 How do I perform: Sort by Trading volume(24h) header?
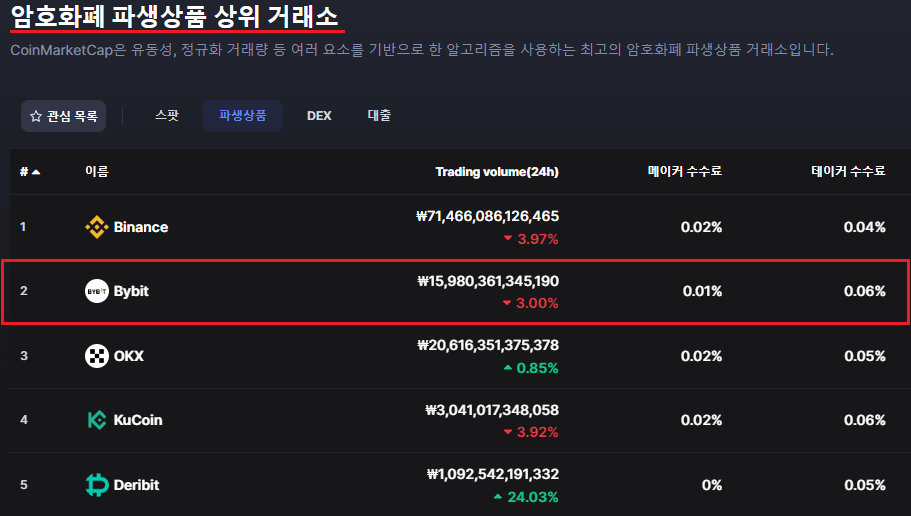[497, 171]
